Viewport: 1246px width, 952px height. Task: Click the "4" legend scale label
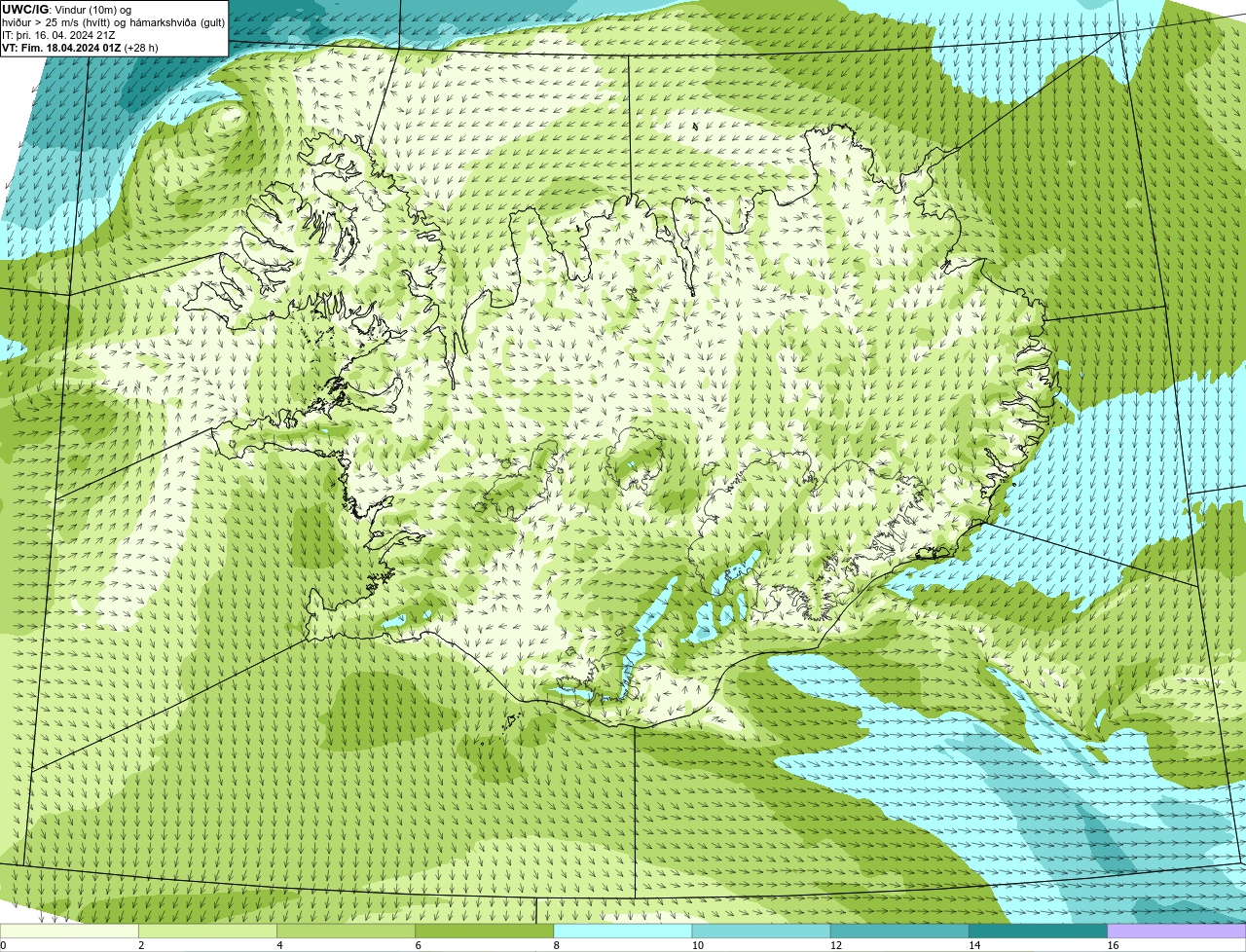click(x=279, y=945)
